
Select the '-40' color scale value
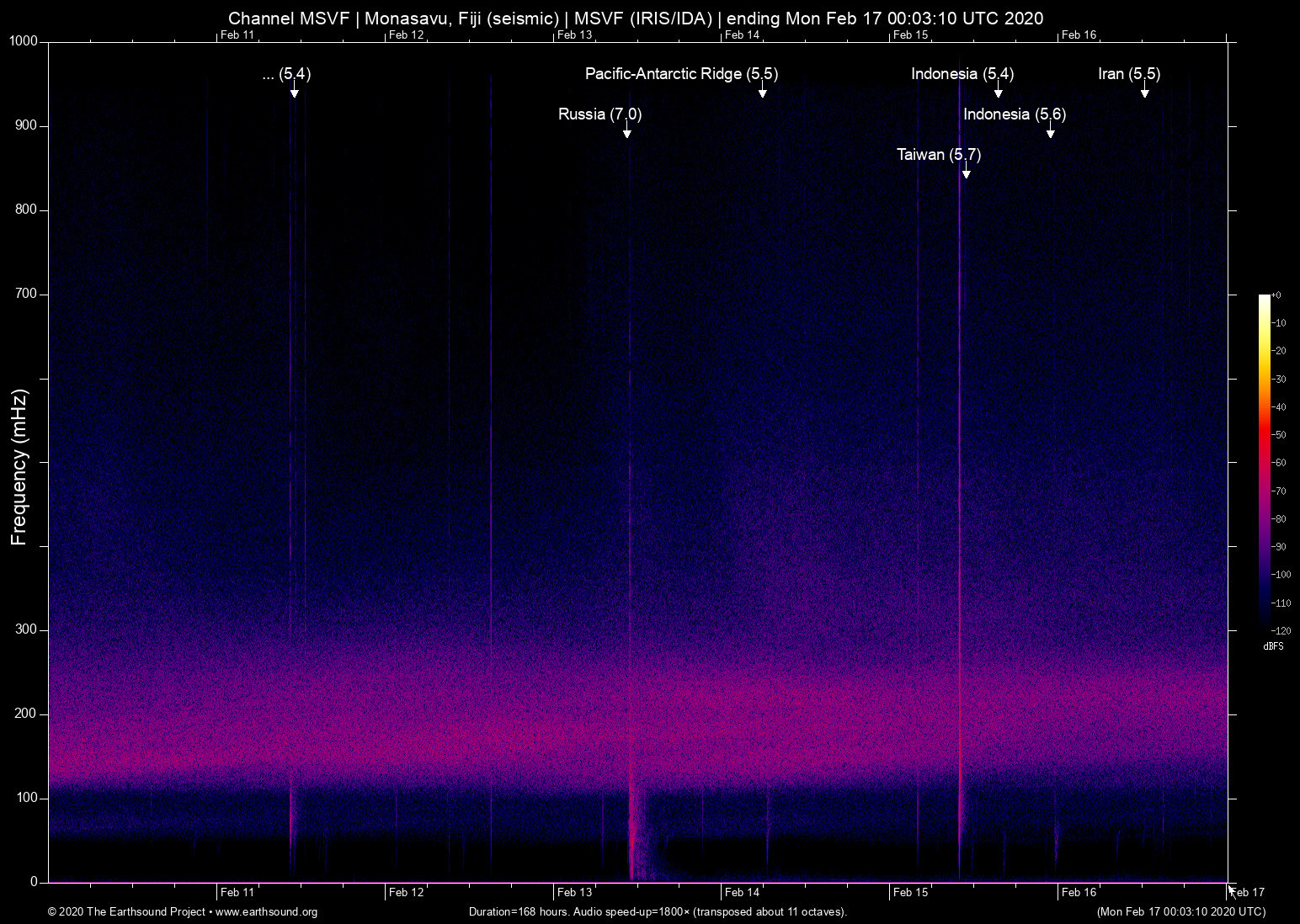[1279, 407]
